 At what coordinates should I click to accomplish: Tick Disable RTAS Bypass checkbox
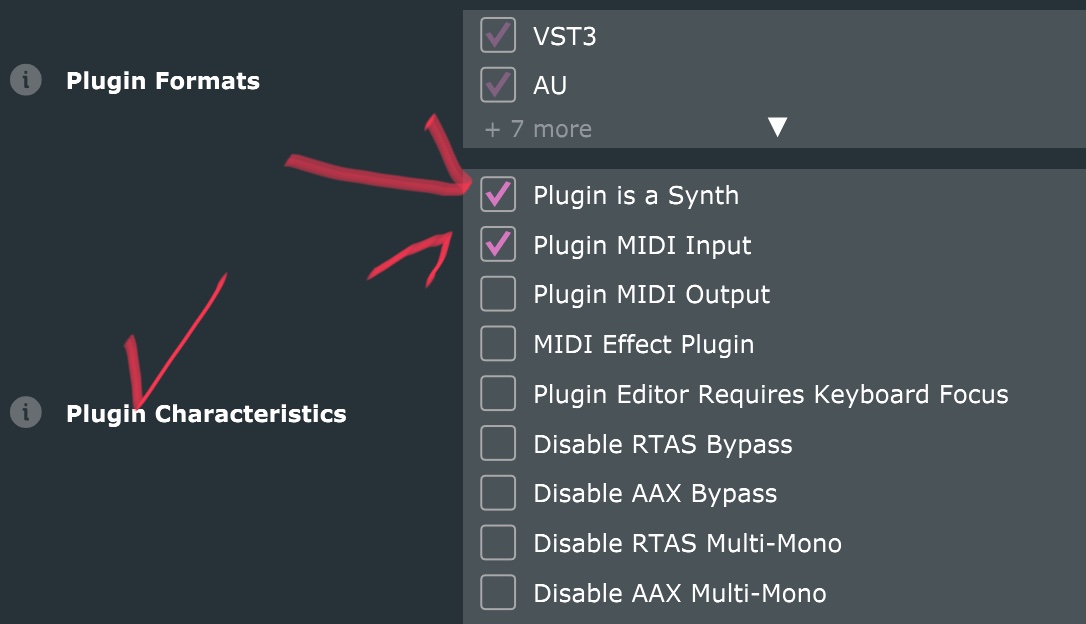tap(498, 444)
